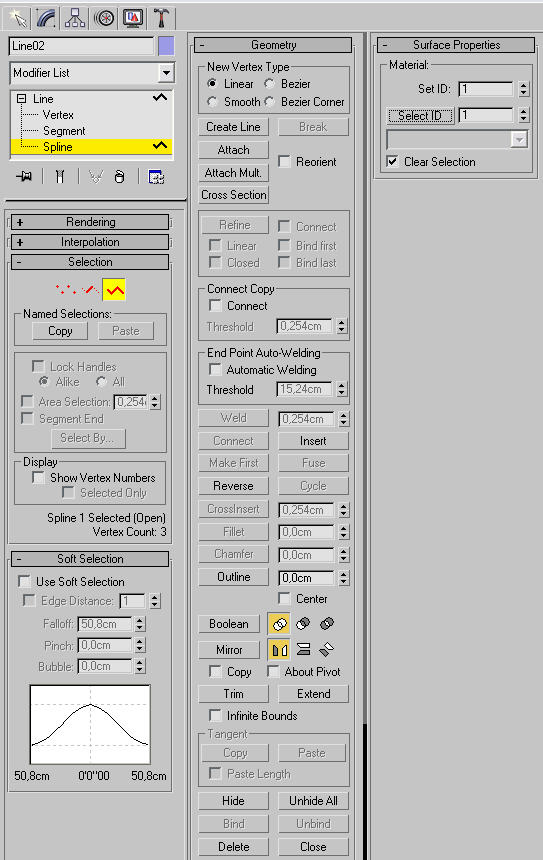This screenshot has width=543, height=860.
Task: Click the Mirror button
Action: (229, 650)
